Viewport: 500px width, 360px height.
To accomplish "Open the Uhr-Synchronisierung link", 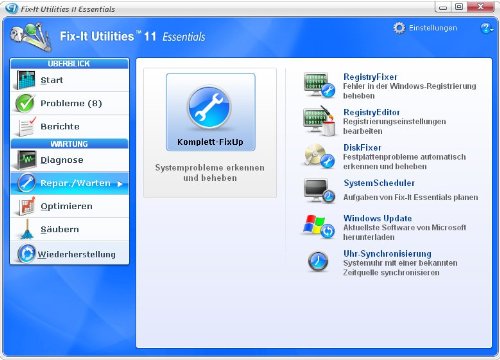I will pyautogui.click(x=387, y=254).
